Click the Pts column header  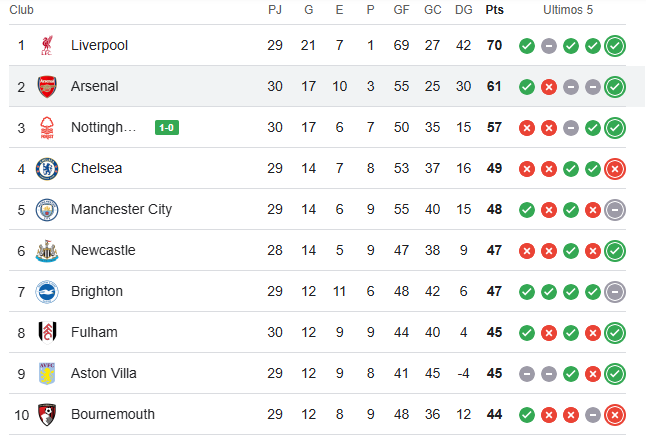[494, 10]
